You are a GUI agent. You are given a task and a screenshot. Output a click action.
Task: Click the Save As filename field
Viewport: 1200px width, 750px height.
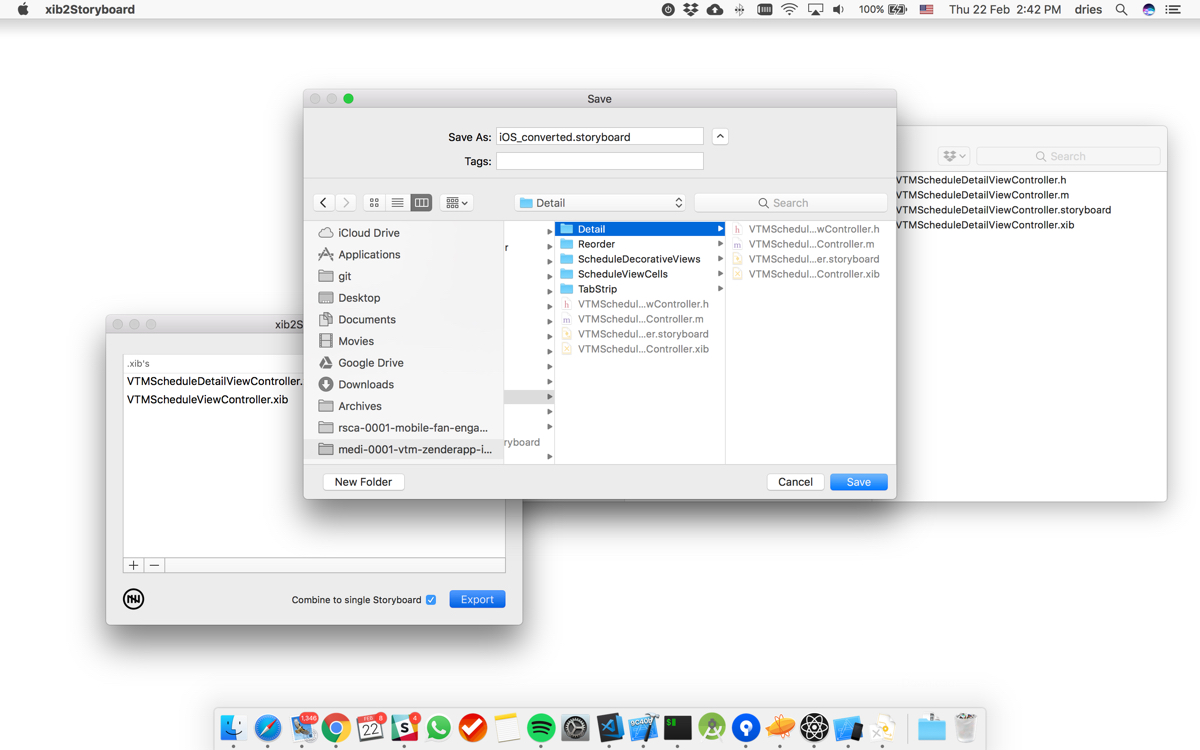pyautogui.click(x=600, y=136)
